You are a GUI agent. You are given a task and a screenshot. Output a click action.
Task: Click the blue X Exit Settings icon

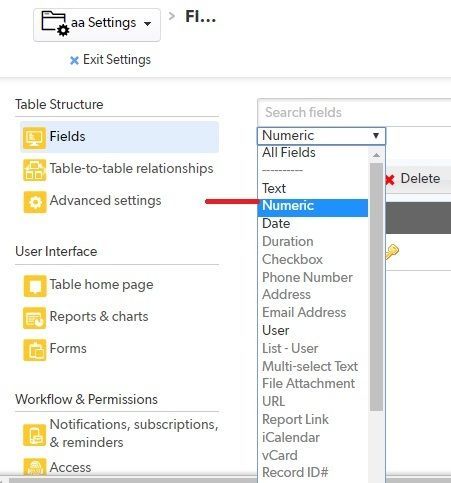[x=74, y=60]
